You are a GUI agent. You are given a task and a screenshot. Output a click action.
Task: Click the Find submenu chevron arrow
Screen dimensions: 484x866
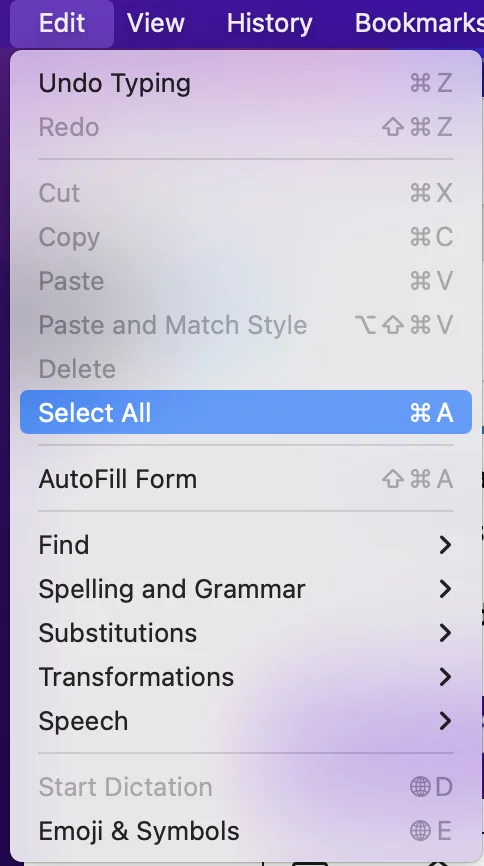(445, 545)
